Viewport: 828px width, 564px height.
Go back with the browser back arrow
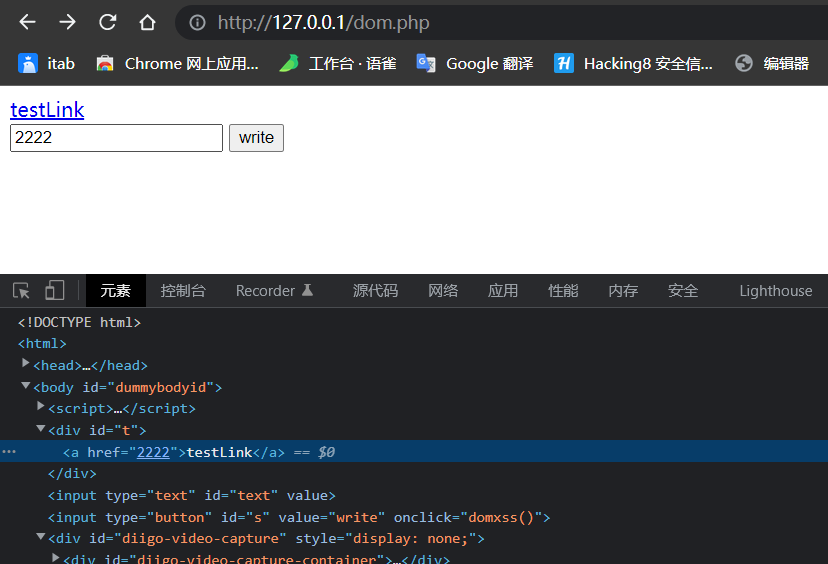(27, 22)
